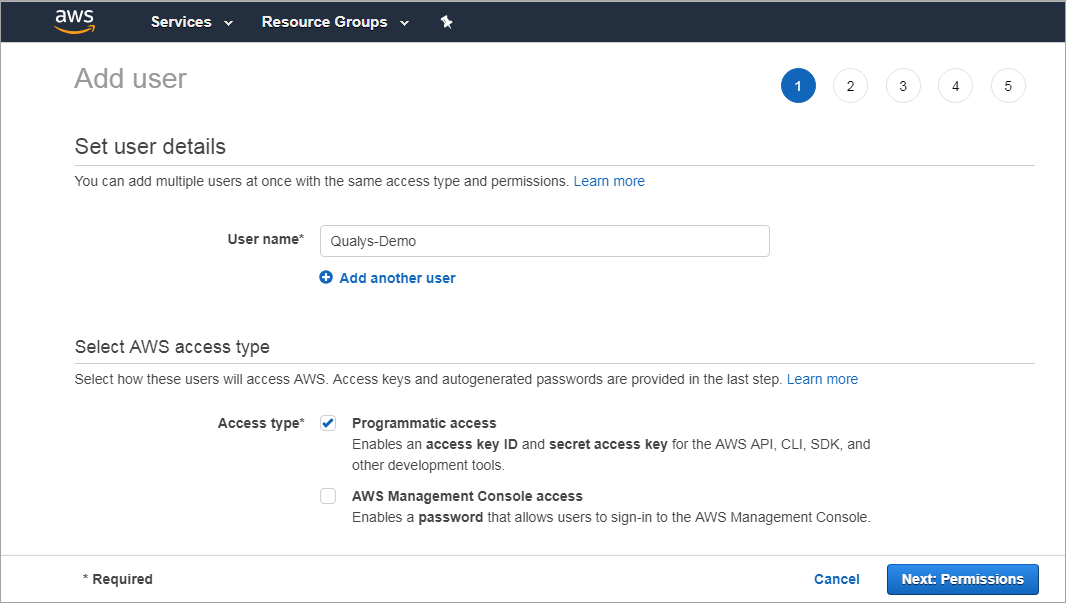This screenshot has width=1066, height=603.
Task: Enable AWS Management Console access
Action: [328, 495]
